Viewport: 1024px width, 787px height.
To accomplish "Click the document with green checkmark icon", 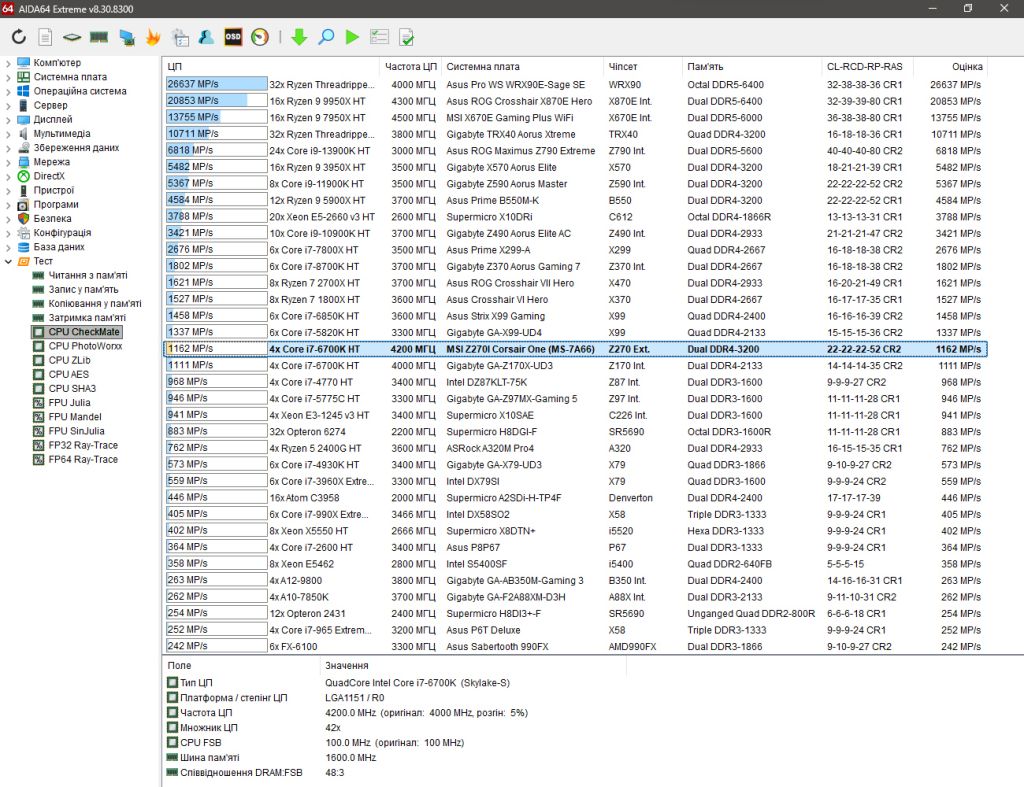I will point(406,37).
